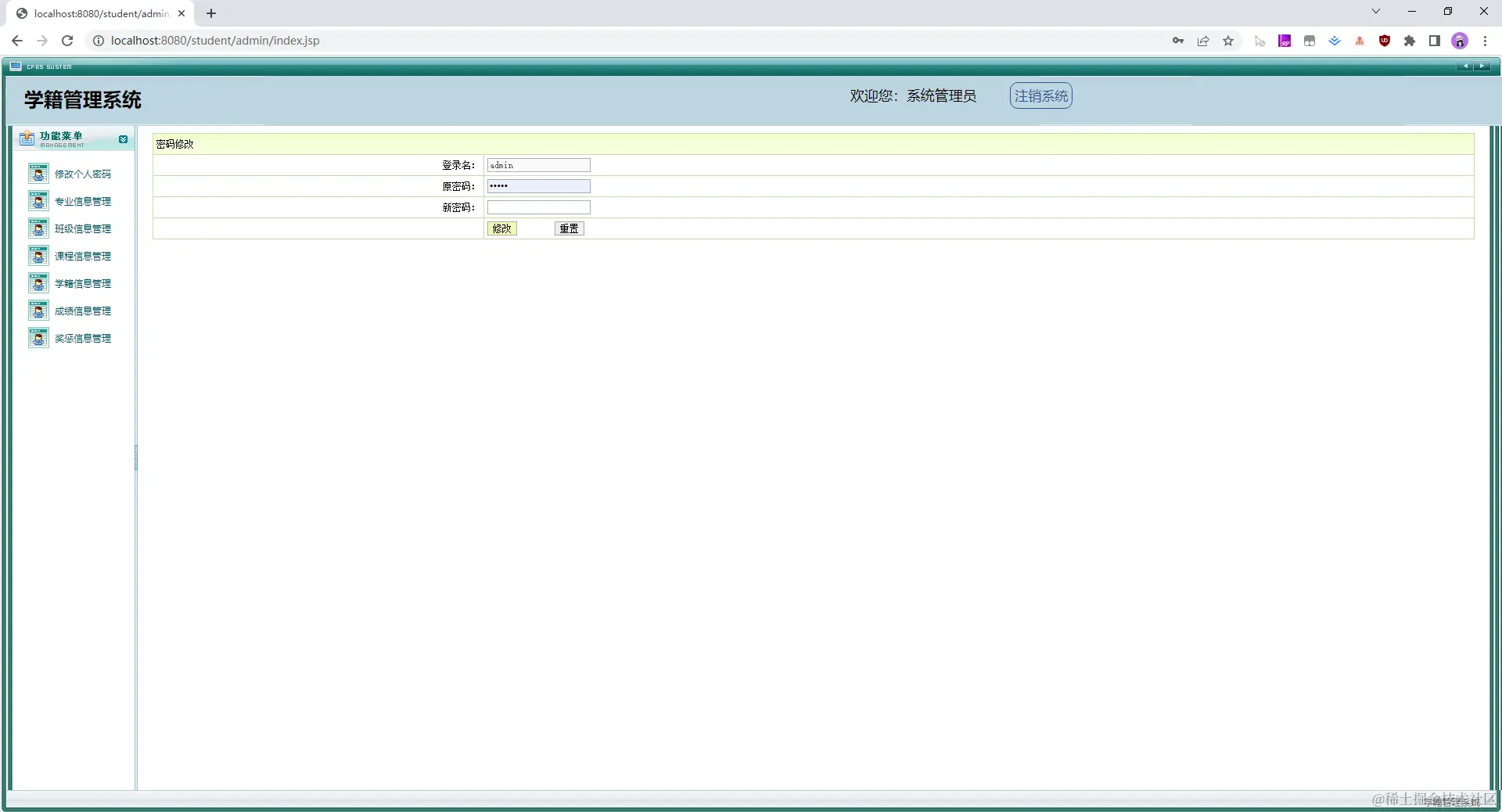Screen dimensions: 1502x812
Task: Click the 登录名: label
Action: [x=458, y=165]
